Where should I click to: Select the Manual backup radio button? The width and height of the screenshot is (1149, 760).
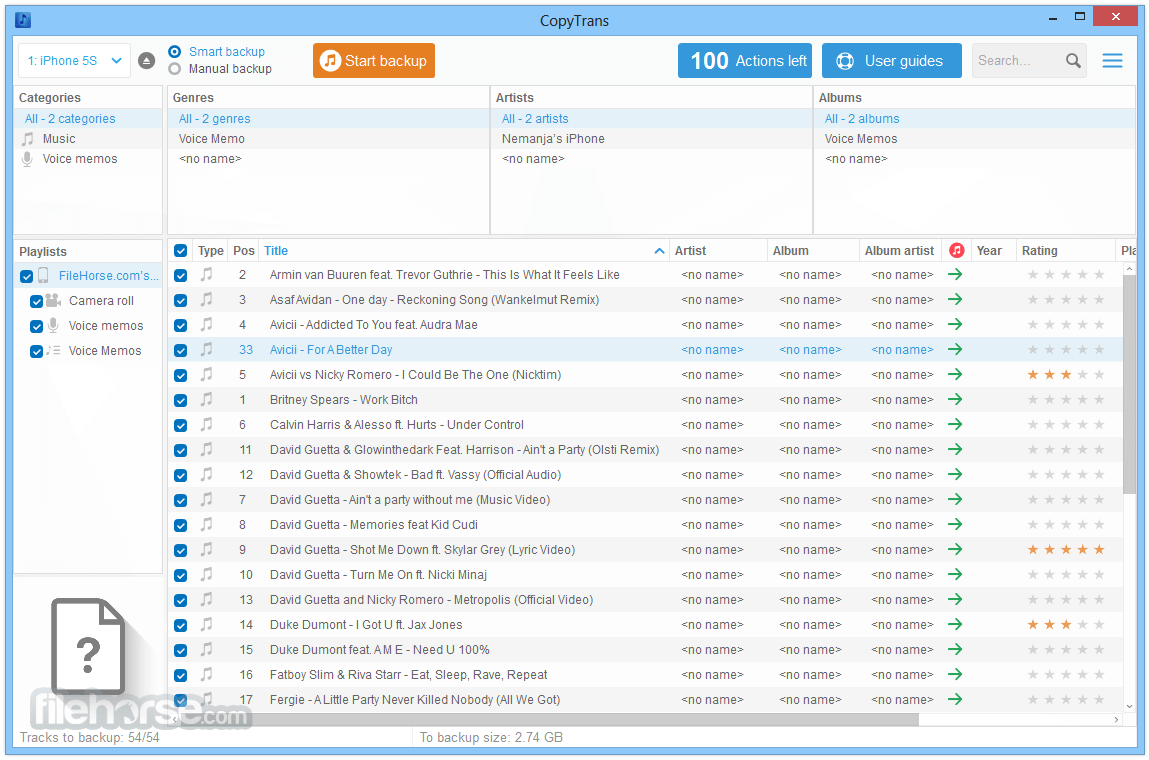pyautogui.click(x=174, y=69)
